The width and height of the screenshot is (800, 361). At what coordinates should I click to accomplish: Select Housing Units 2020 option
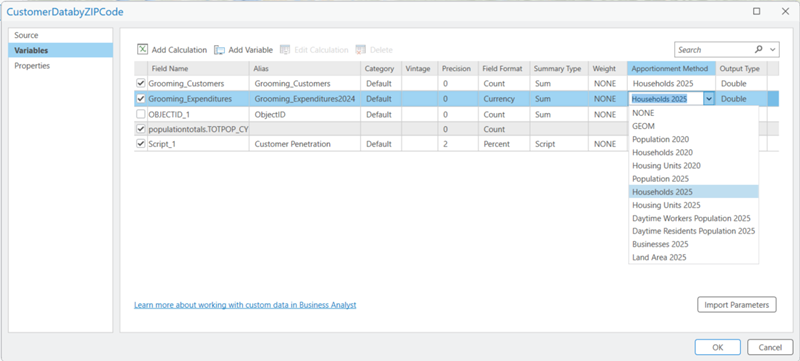[693, 166]
